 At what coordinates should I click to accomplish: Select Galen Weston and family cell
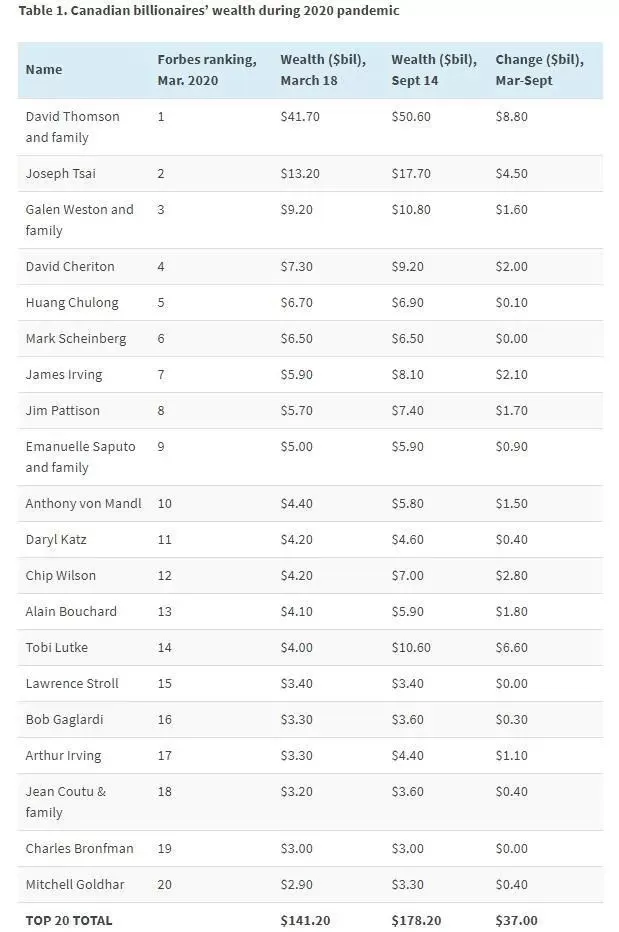point(79,219)
